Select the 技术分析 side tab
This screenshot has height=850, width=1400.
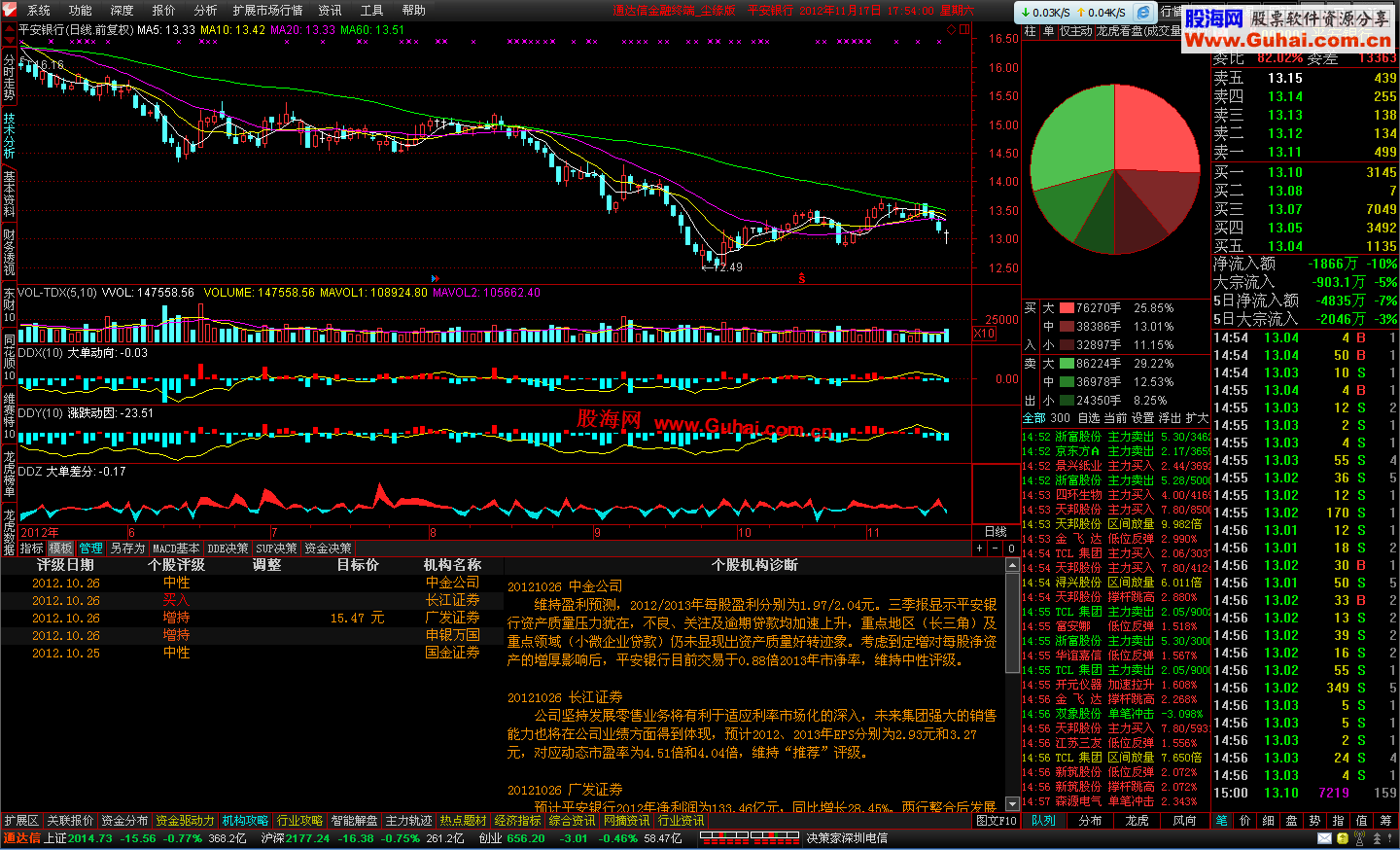tap(9, 136)
